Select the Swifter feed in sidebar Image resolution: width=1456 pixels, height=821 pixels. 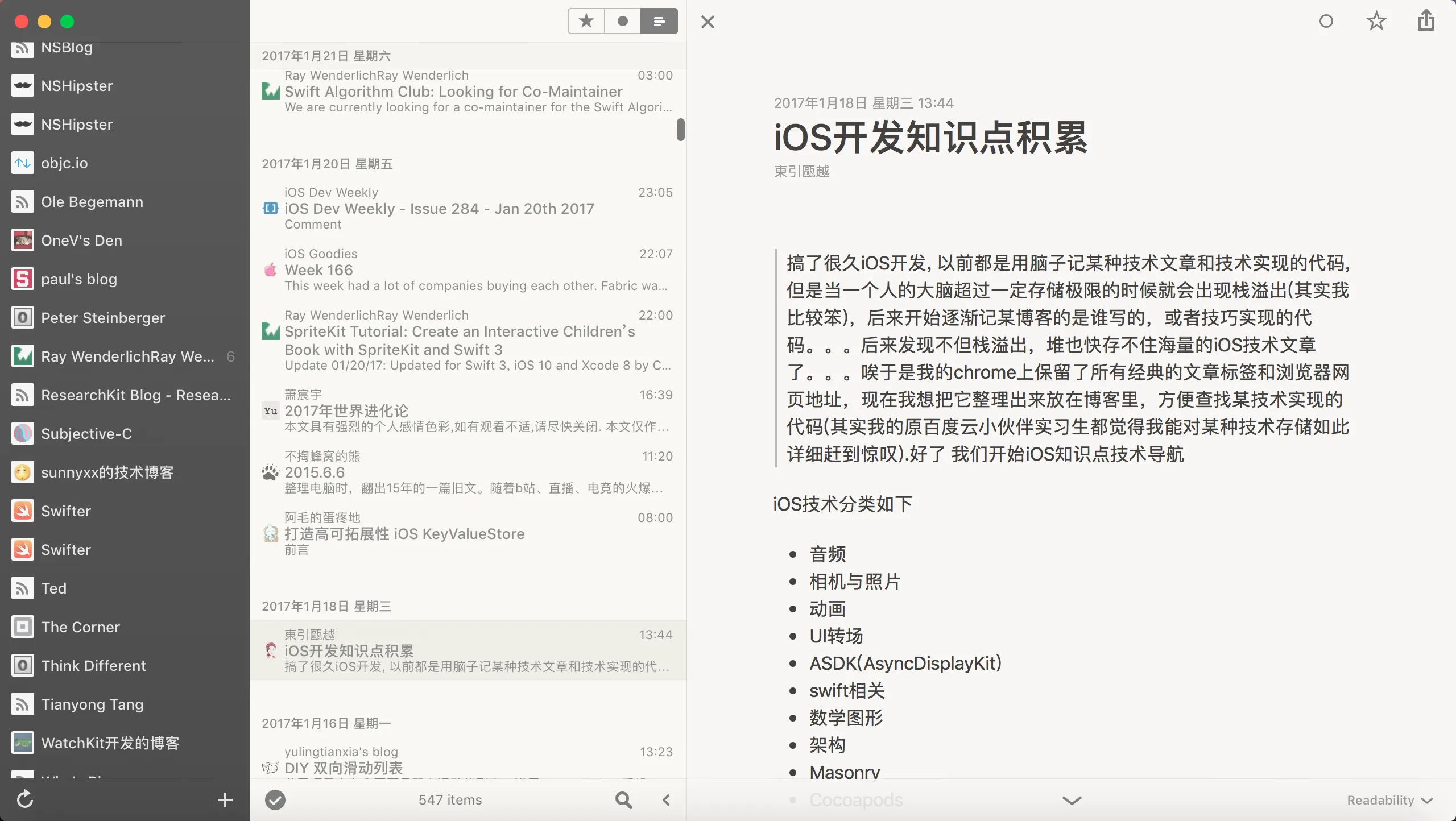(x=66, y=511)
